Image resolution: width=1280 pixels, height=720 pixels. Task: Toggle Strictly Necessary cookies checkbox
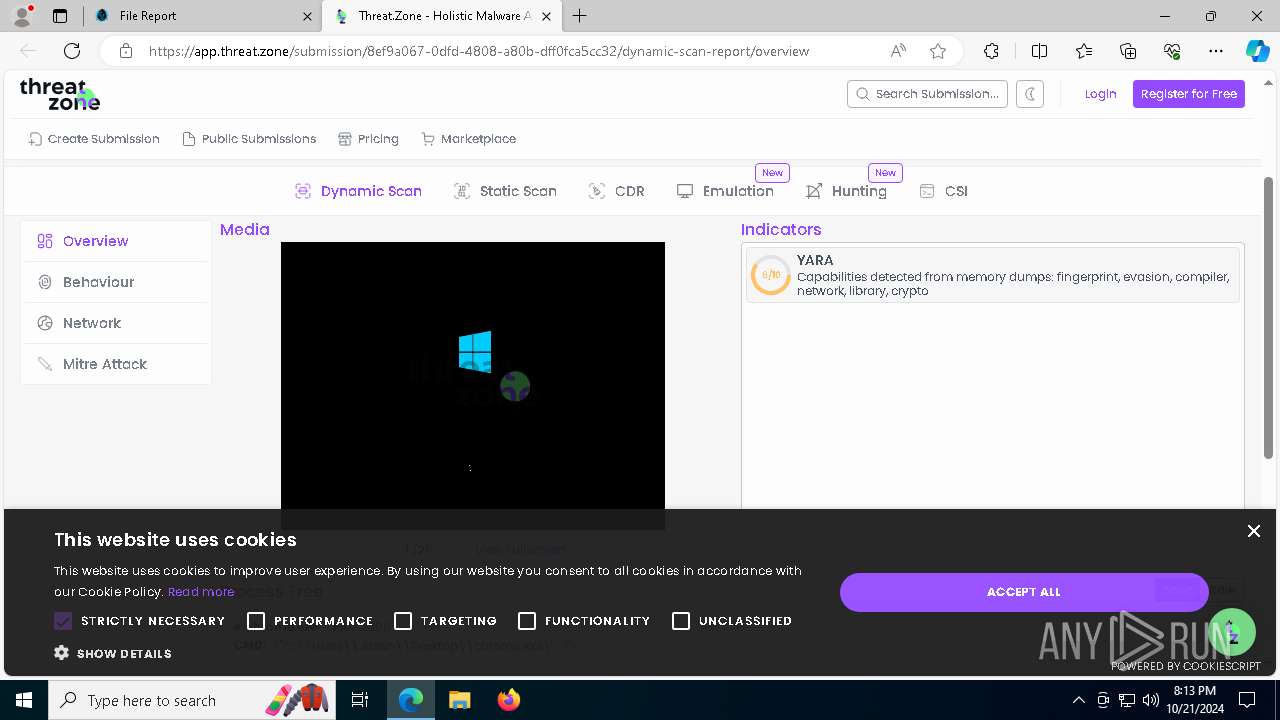tap(63, 621)
